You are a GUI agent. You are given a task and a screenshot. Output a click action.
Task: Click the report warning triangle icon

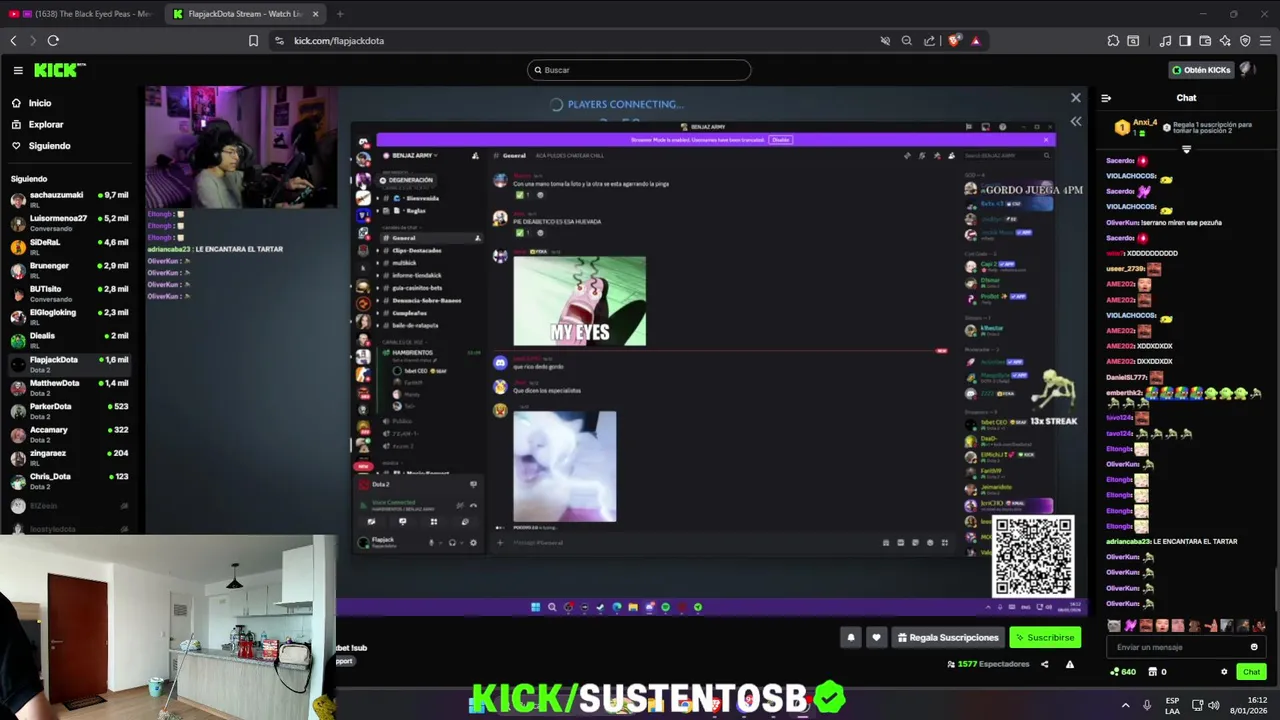pos(1070,664)
